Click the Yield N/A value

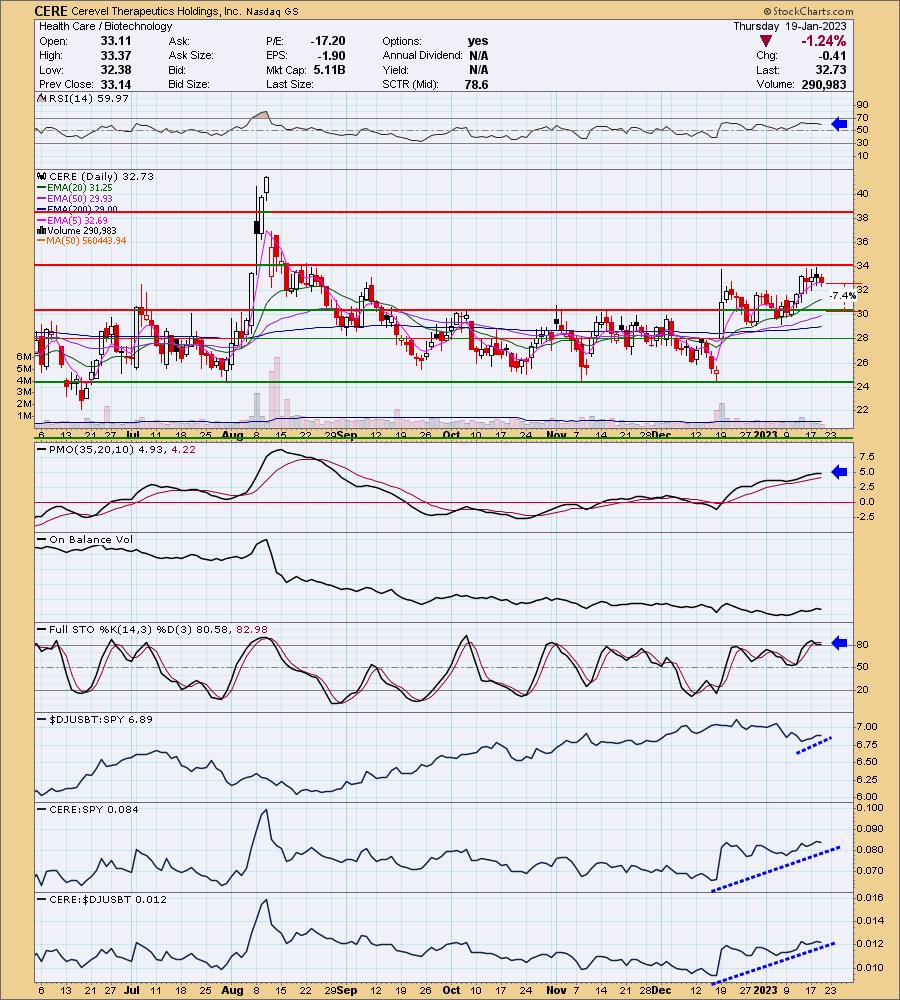(478, 70)
